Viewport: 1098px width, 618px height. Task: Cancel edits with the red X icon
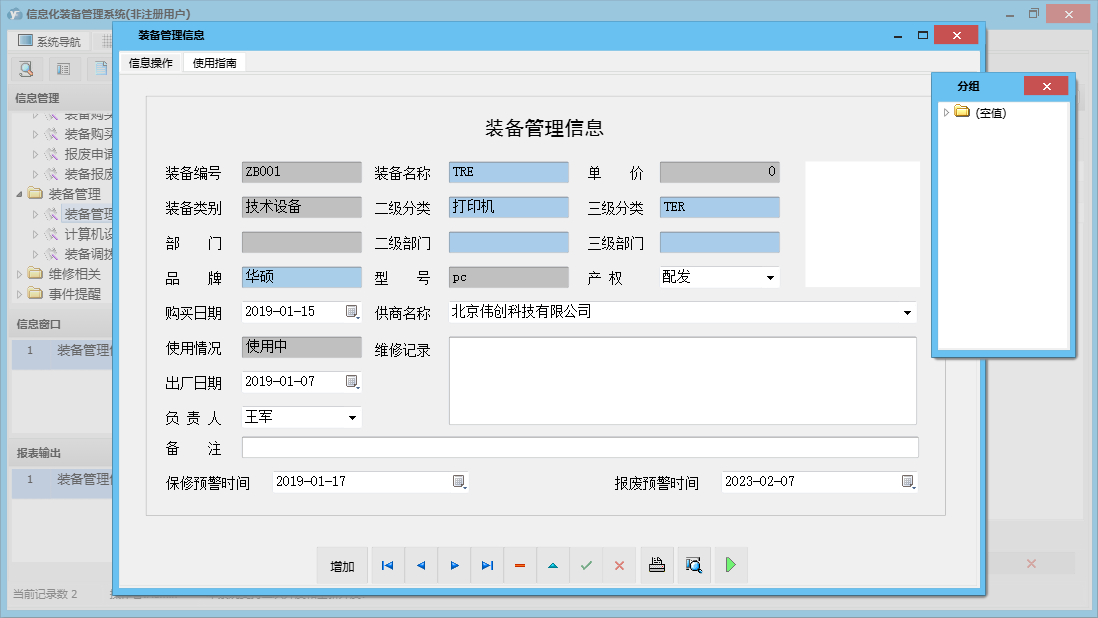[619, 565]
